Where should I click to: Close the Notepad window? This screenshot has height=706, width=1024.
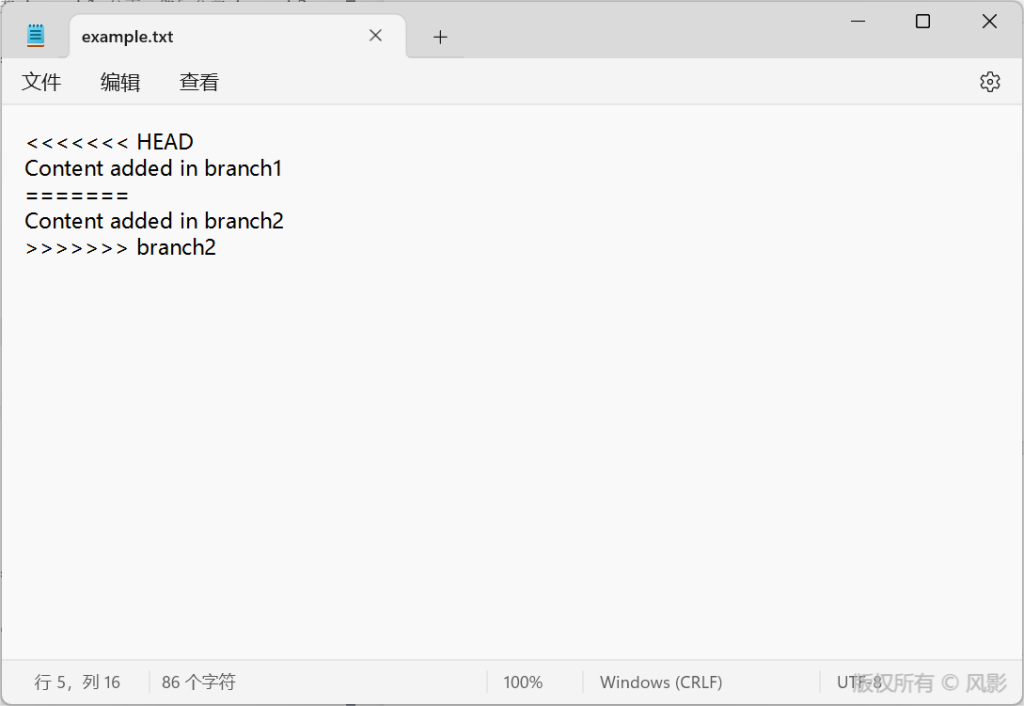click(989, 22)
